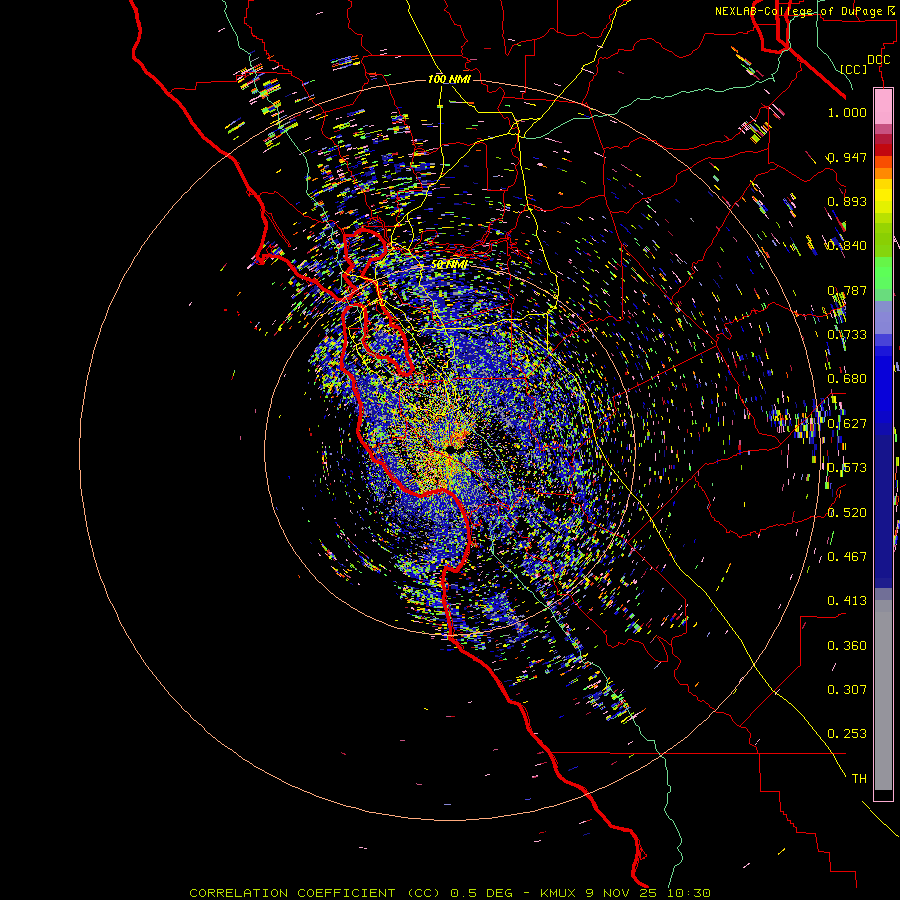Image resolution: width=900 pixels, height=900 pixels.
Task: Pick the red swatch on the color bar
Action: pos(883,150)
